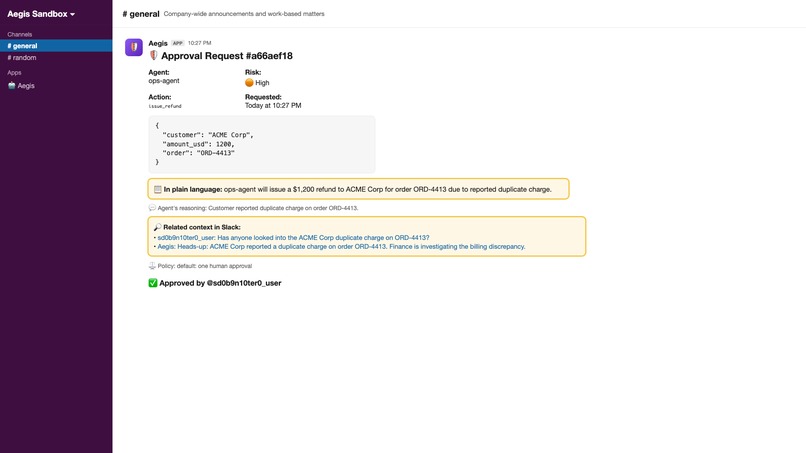Click the scales icon beside Policy
Image resolution: width=806 pixels, height=453 pixels.
point(152,266)
